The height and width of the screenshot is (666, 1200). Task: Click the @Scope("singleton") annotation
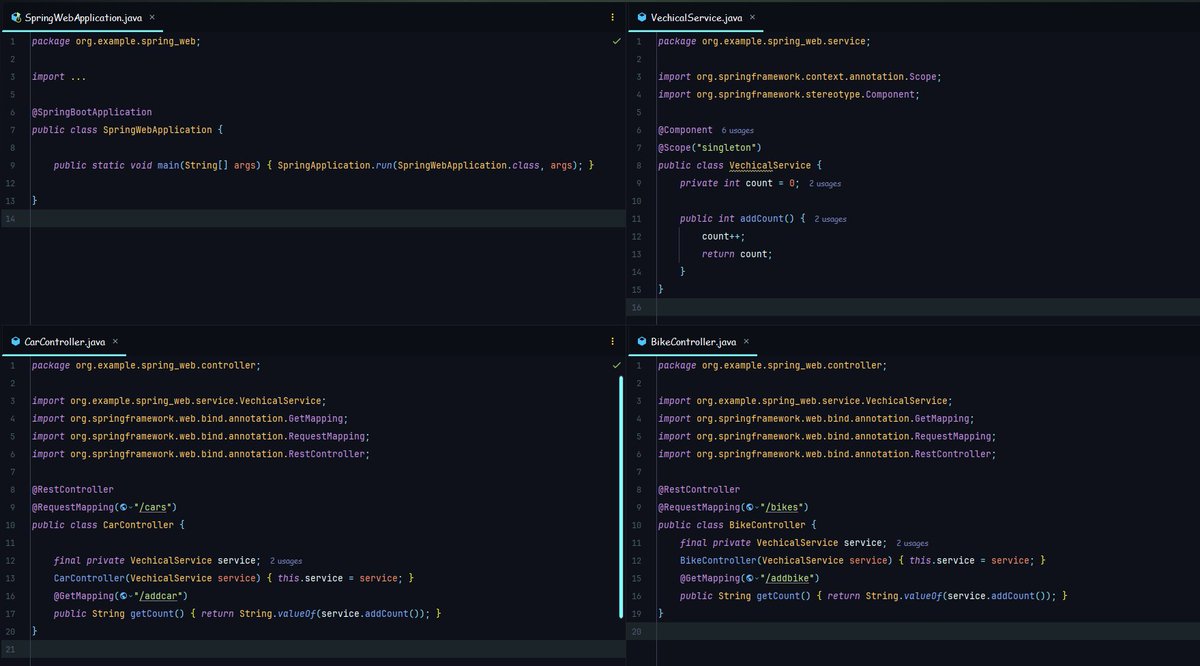tap(710, 147)
